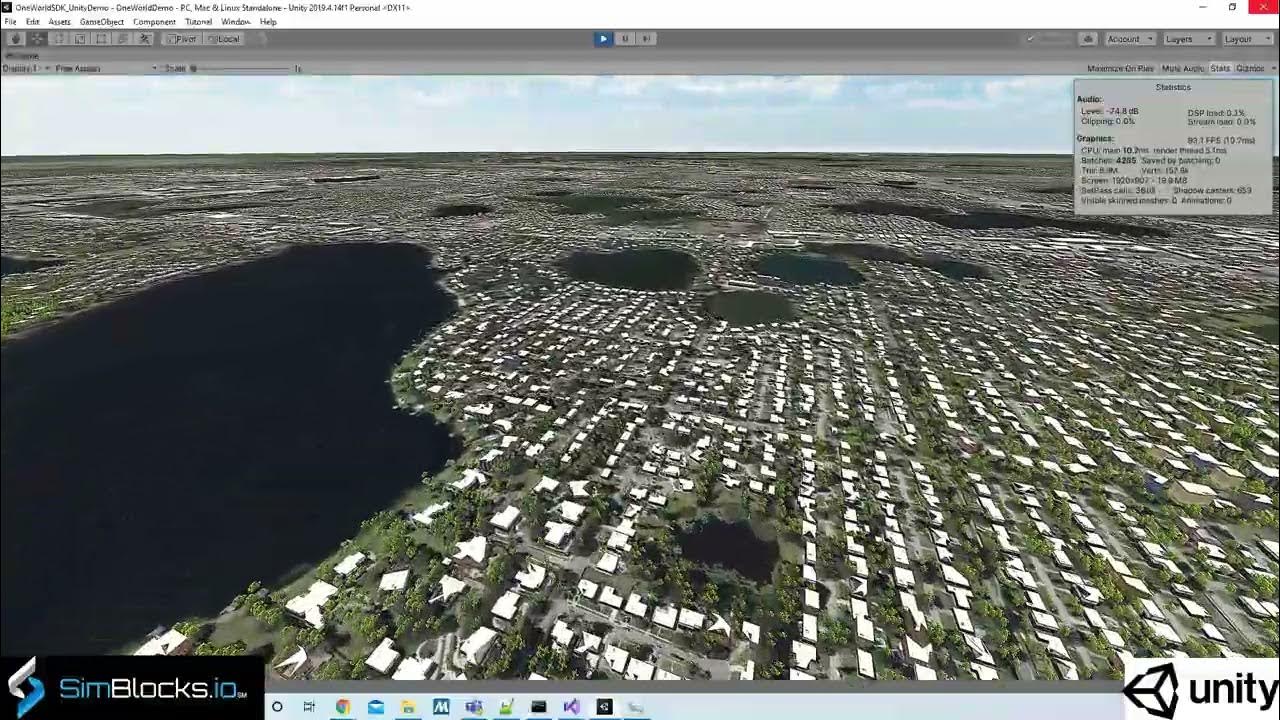The height and width of the screenshot is (720, 1280).
Task: Open the blue M app on the taskbar
Action: (441, 707)
